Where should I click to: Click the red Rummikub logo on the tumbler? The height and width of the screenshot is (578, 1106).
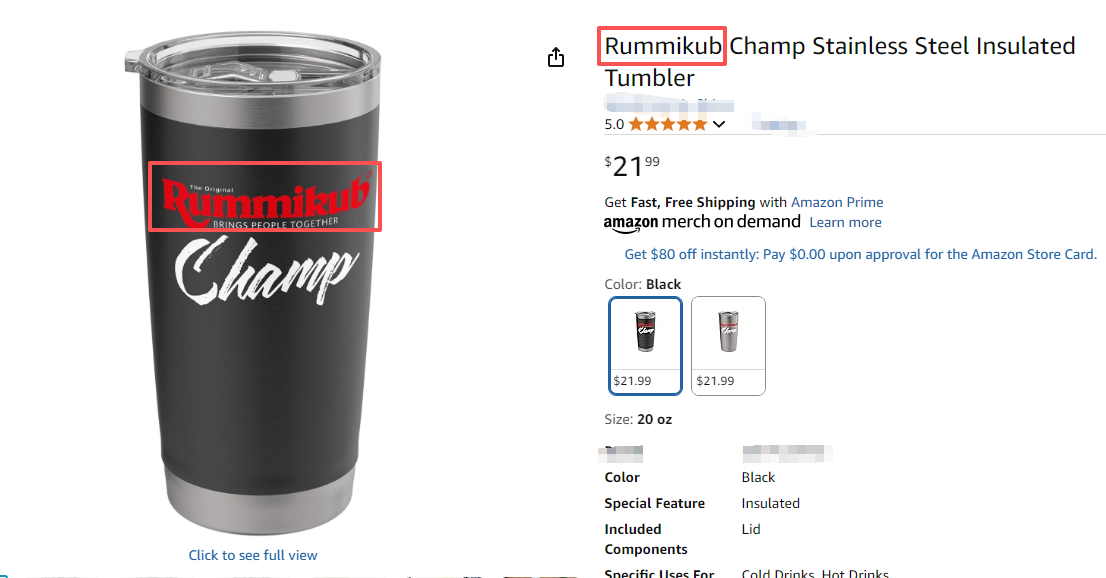point(264,198)
